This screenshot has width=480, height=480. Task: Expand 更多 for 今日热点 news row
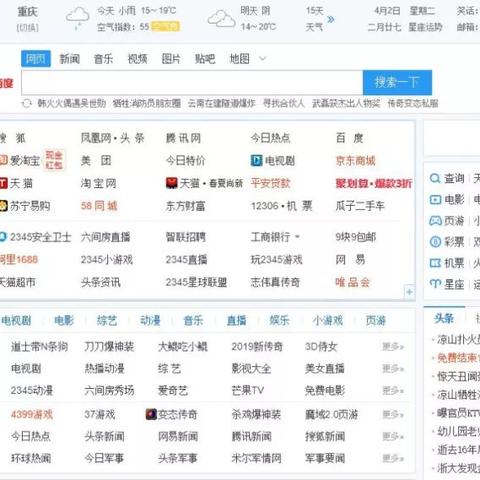[x=393, y=436]
